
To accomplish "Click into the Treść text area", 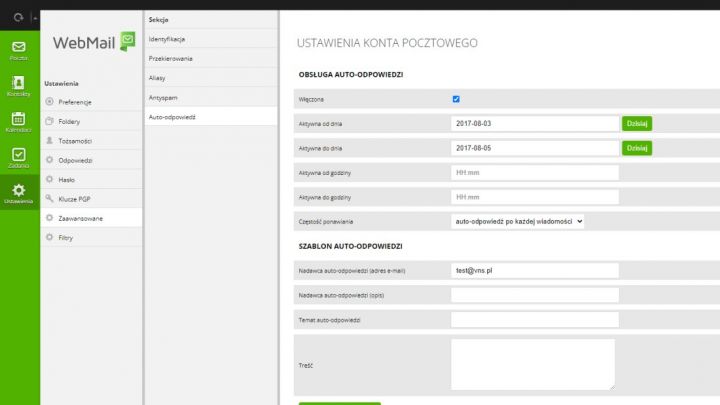I will point(532,363).
